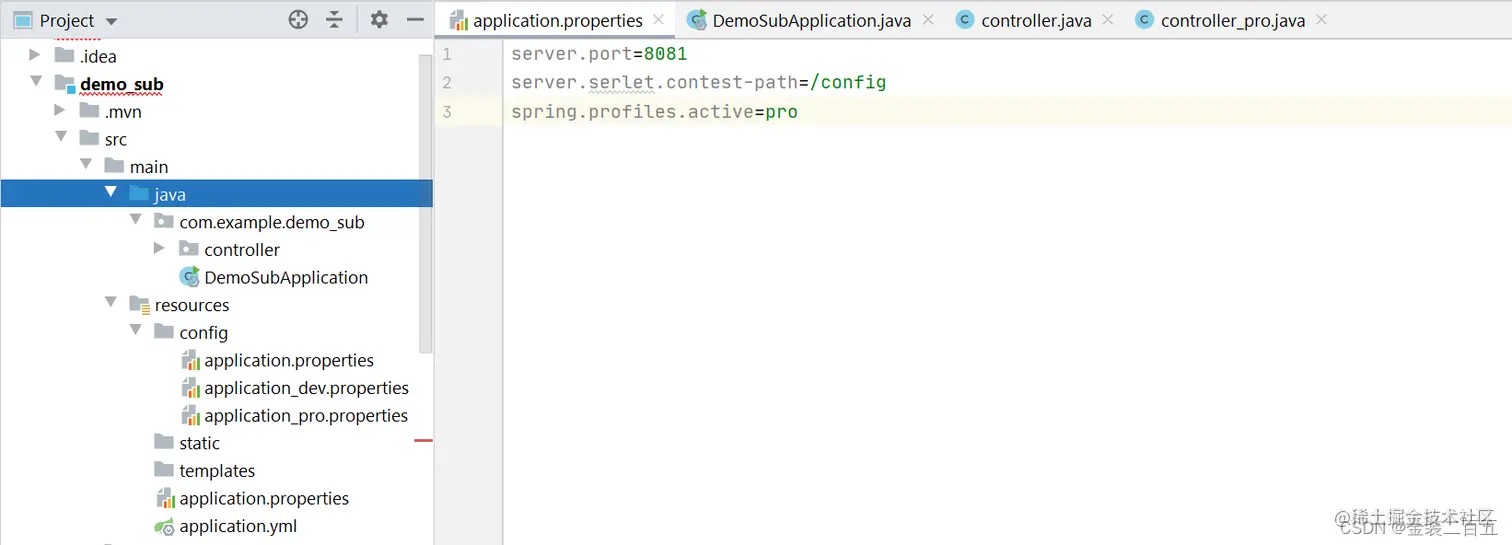Viewport: 1512px width, 545px height.
Task: Click the .mvn folder icon
Action: click(89, 110)
